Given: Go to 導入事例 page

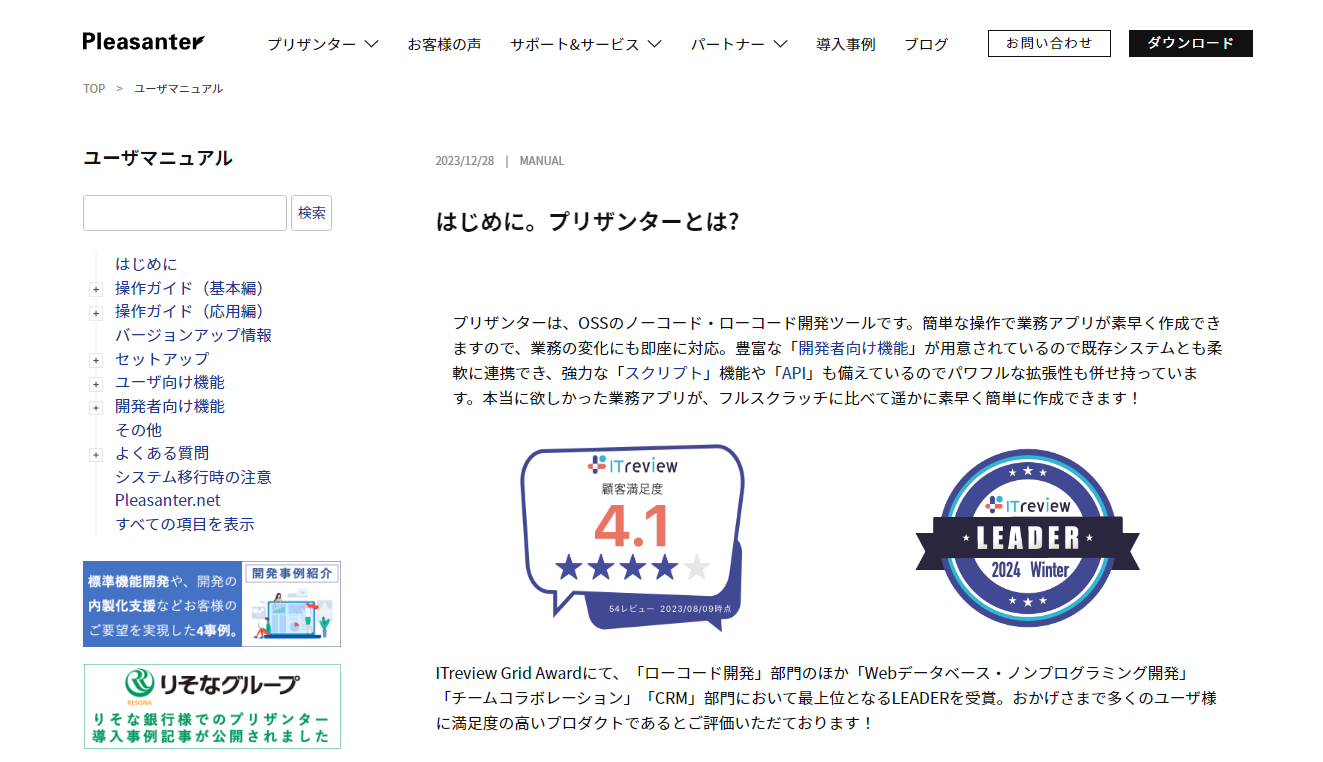Looking at the screenshot, I should pyautogui.click(x=845, y=44).
